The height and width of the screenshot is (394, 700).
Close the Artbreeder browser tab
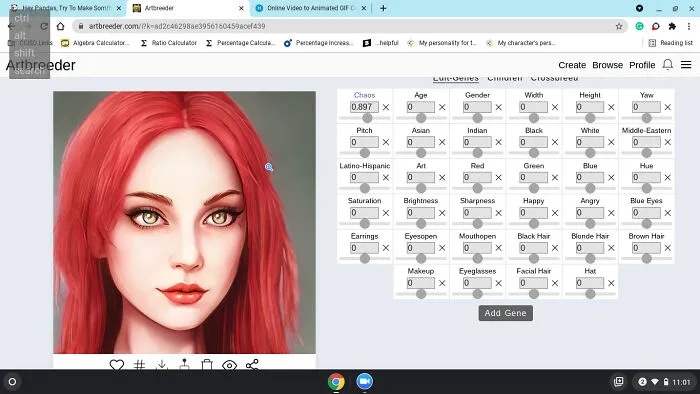pyautogui.click(x=241, y=8)
